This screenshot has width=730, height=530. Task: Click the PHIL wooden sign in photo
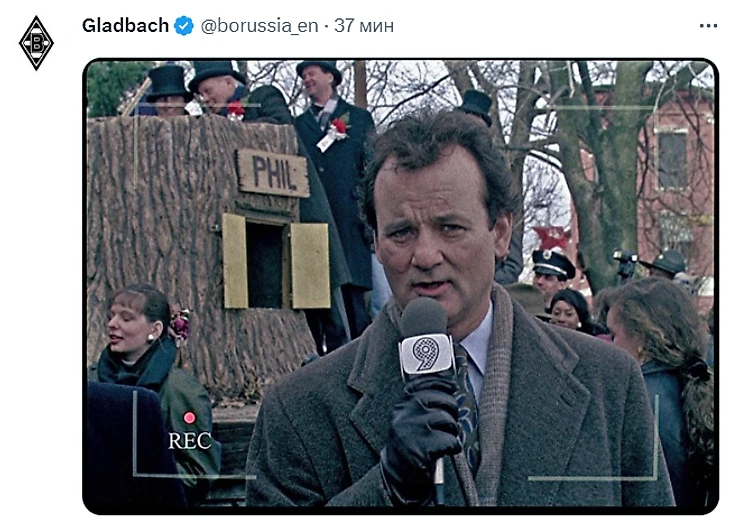(x=273, y=173)
